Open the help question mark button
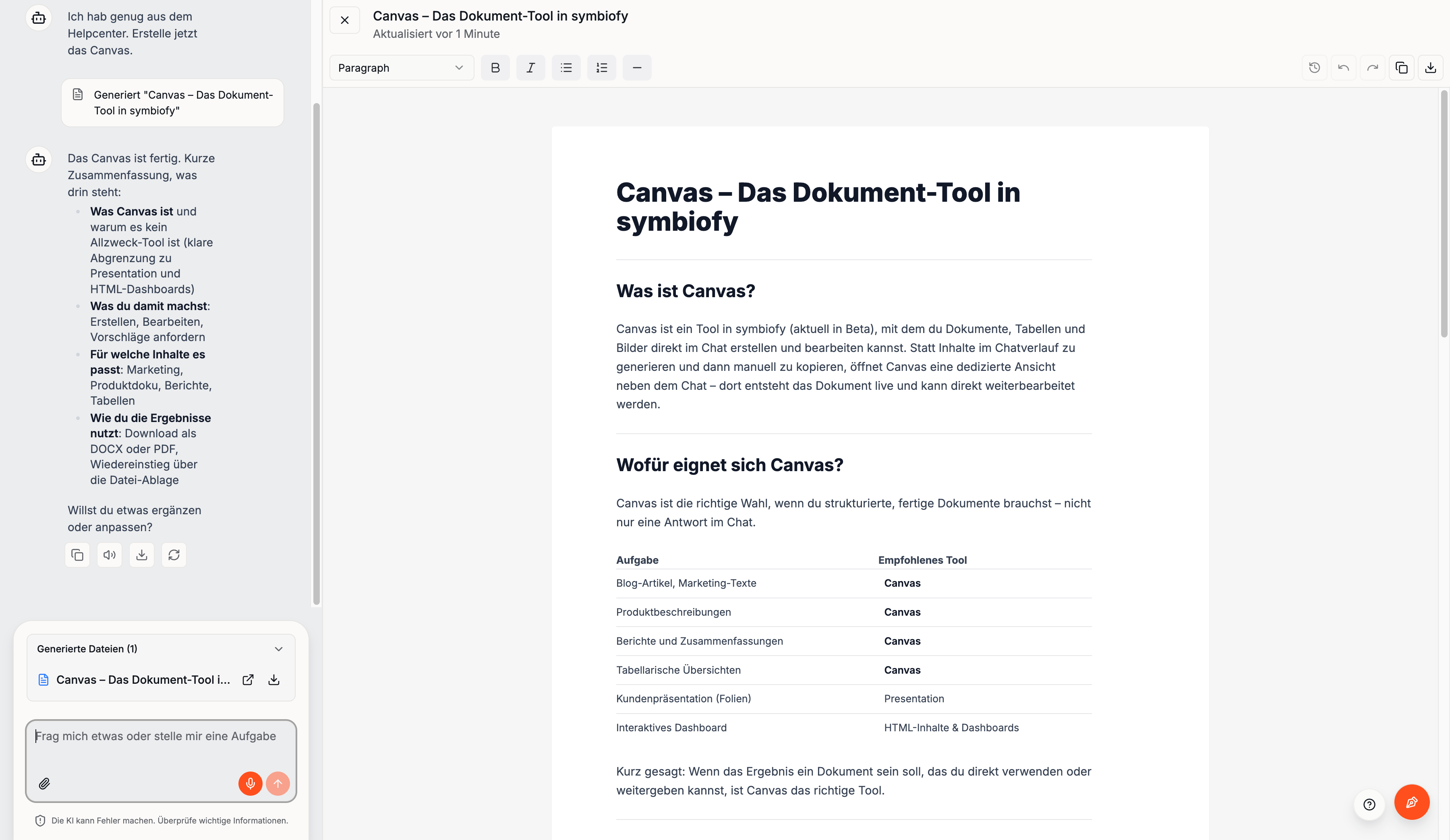Image resolution: width=1450 pixels, height=840 pixels. (x=1369, y=804)
